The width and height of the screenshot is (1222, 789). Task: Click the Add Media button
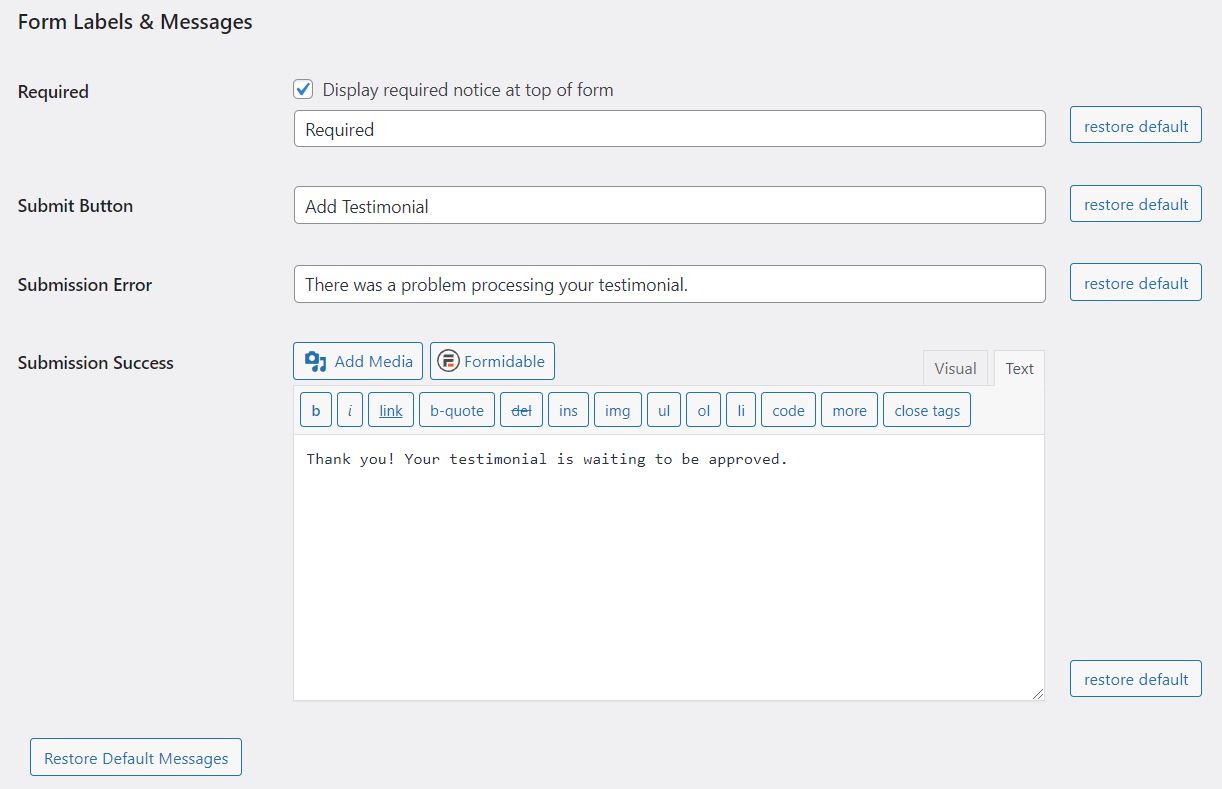click(x=358, y=361)
